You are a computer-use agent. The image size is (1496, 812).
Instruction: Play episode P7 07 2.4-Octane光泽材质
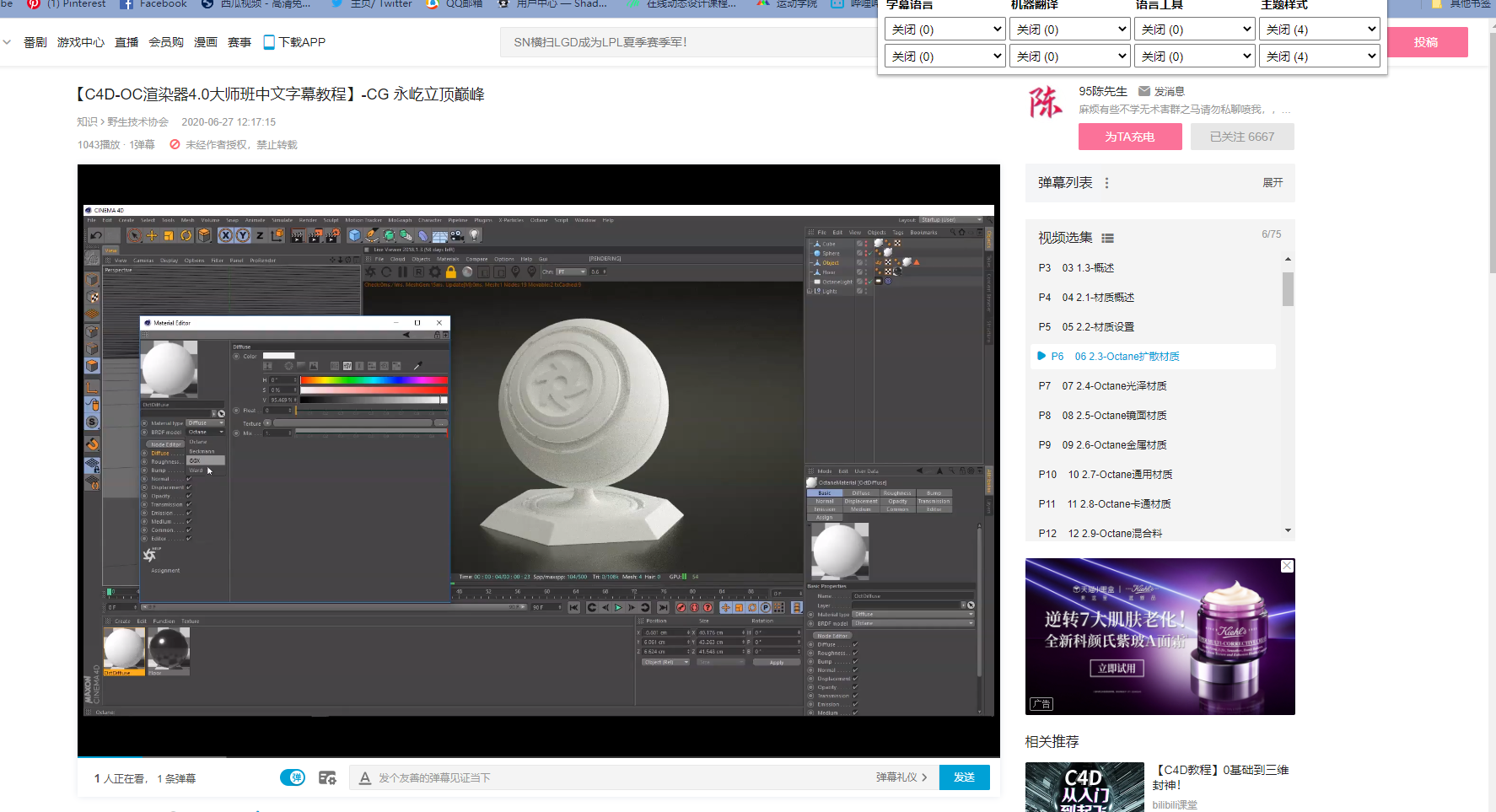point(1154,386)
